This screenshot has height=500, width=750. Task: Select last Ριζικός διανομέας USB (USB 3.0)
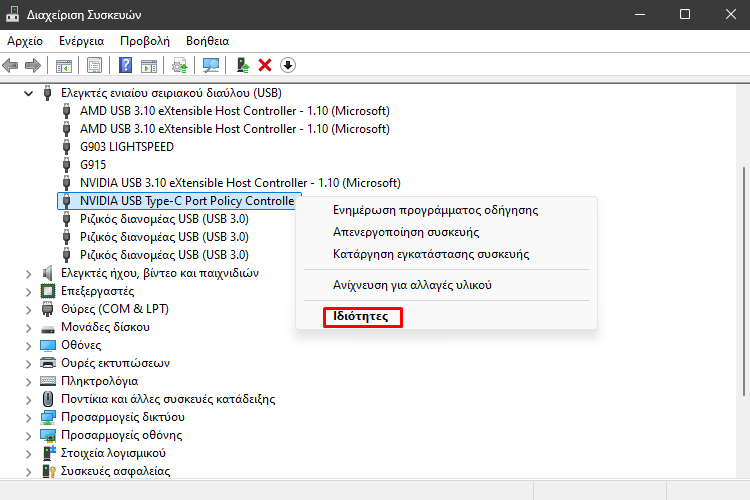[x=164, y=255]
